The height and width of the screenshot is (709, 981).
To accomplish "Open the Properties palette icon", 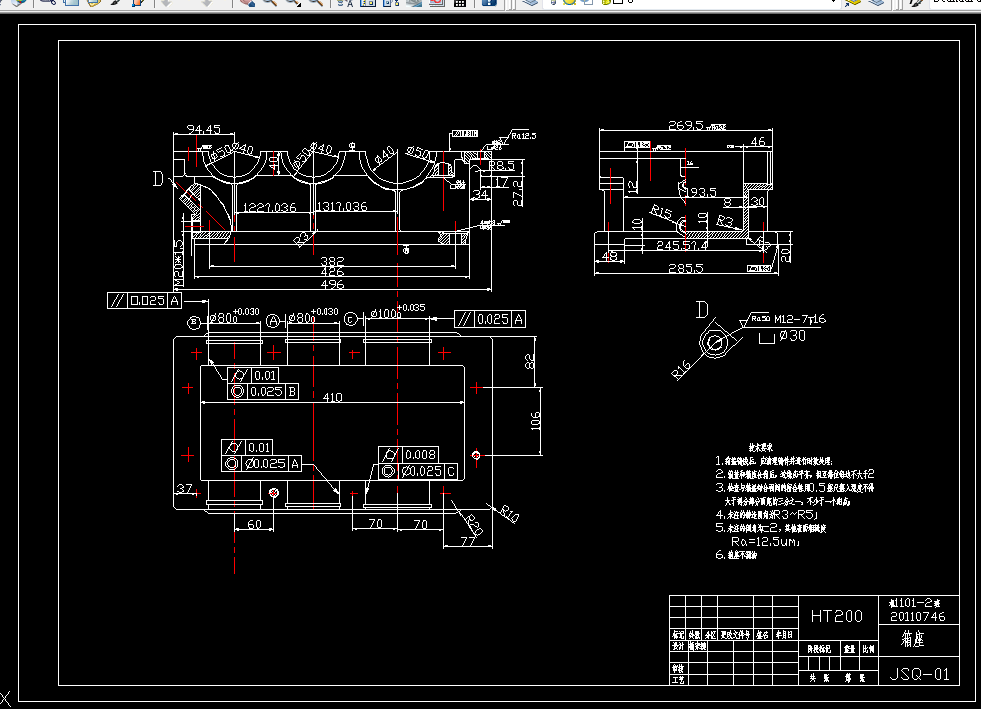I will [345, 2].
